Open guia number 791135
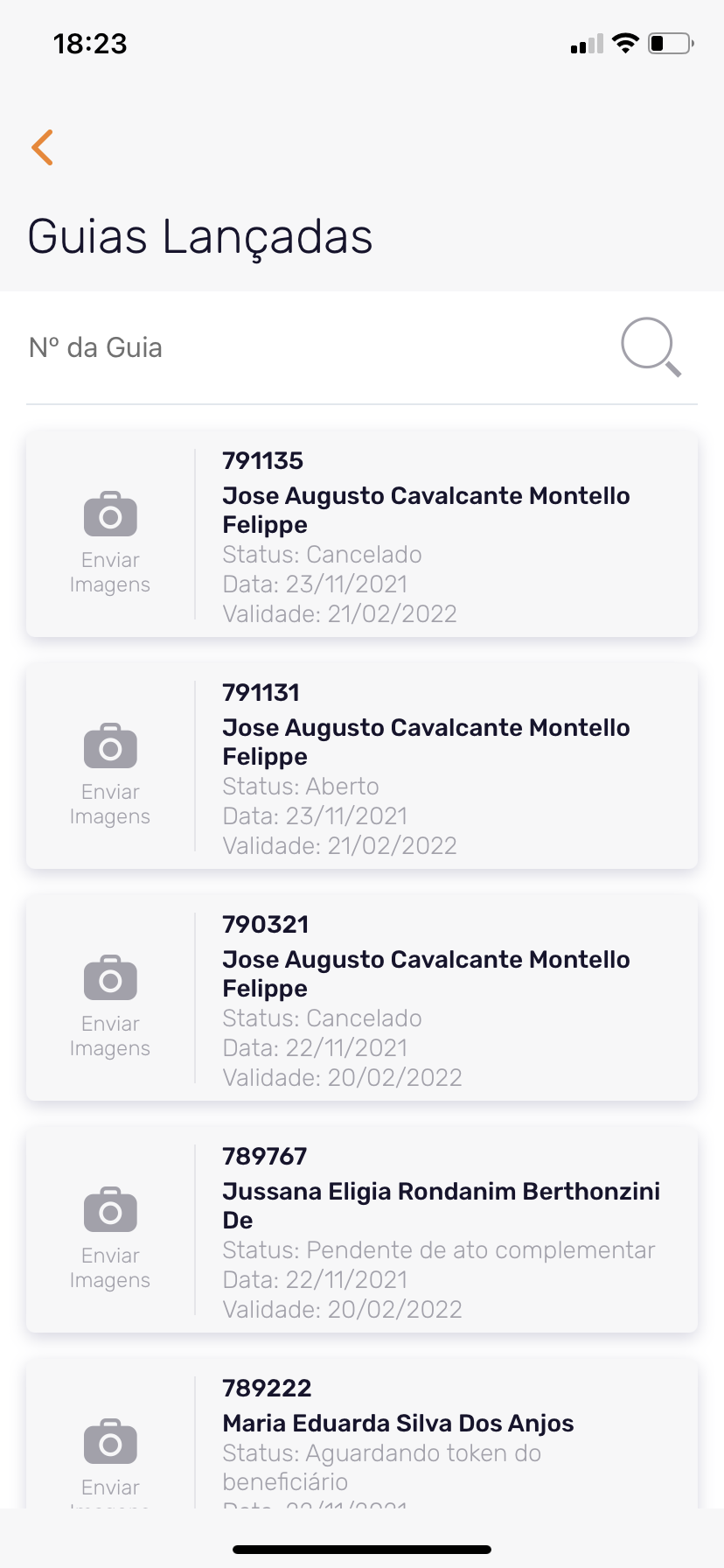 pyautogui.click(x=262, y=461)
